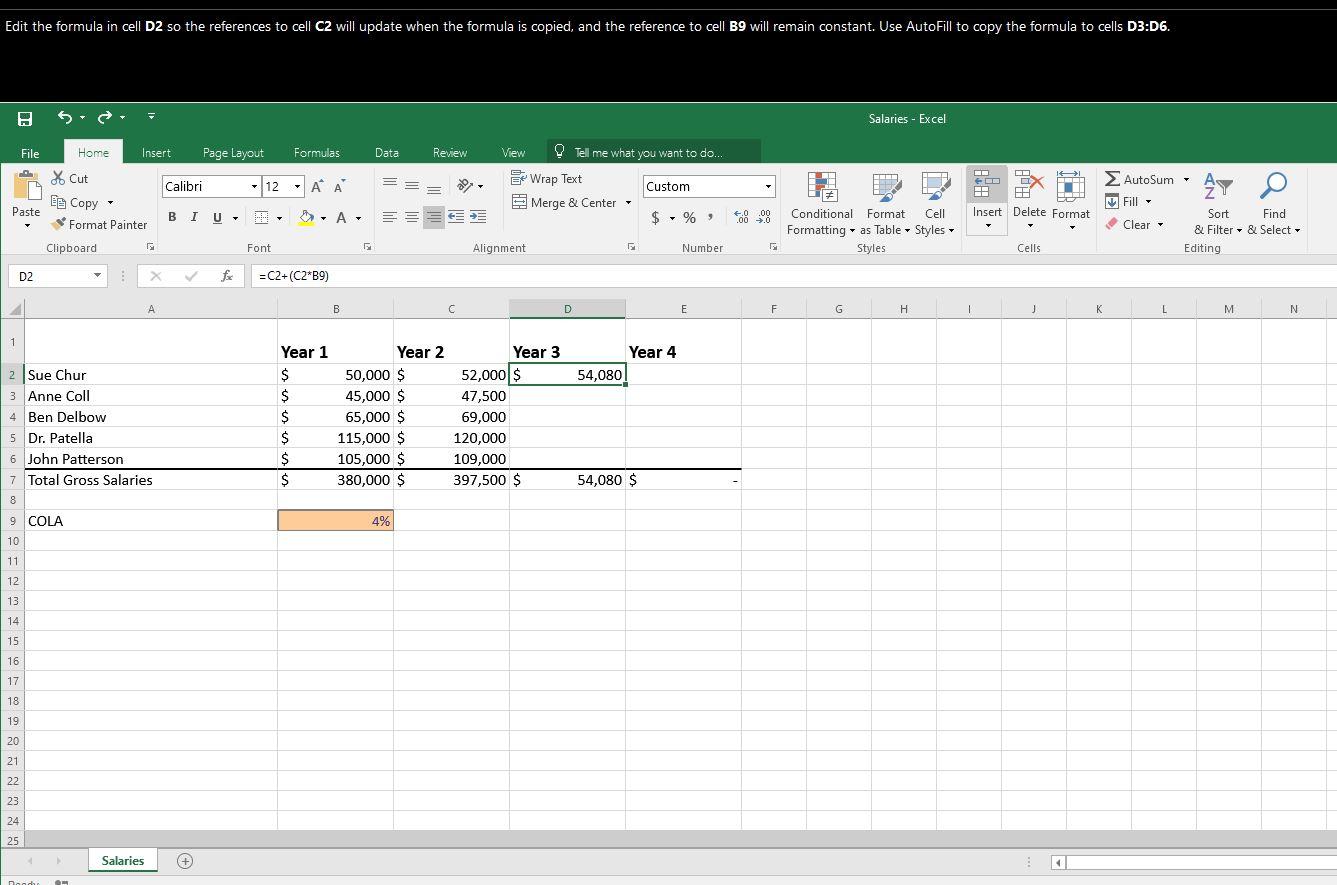Toggle underline formatting
The height and width of the screenshot is (885, 1337).
coord(215,216)
